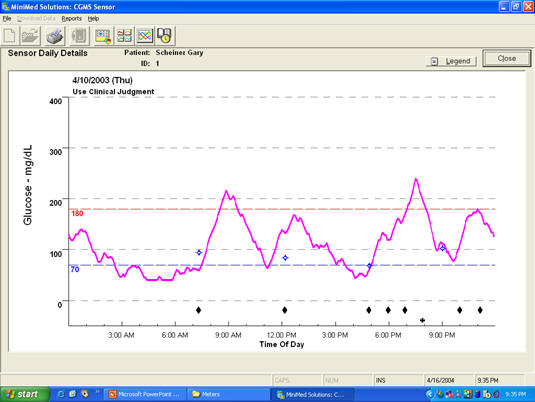Open the Reports menu

tap(71, 18)
